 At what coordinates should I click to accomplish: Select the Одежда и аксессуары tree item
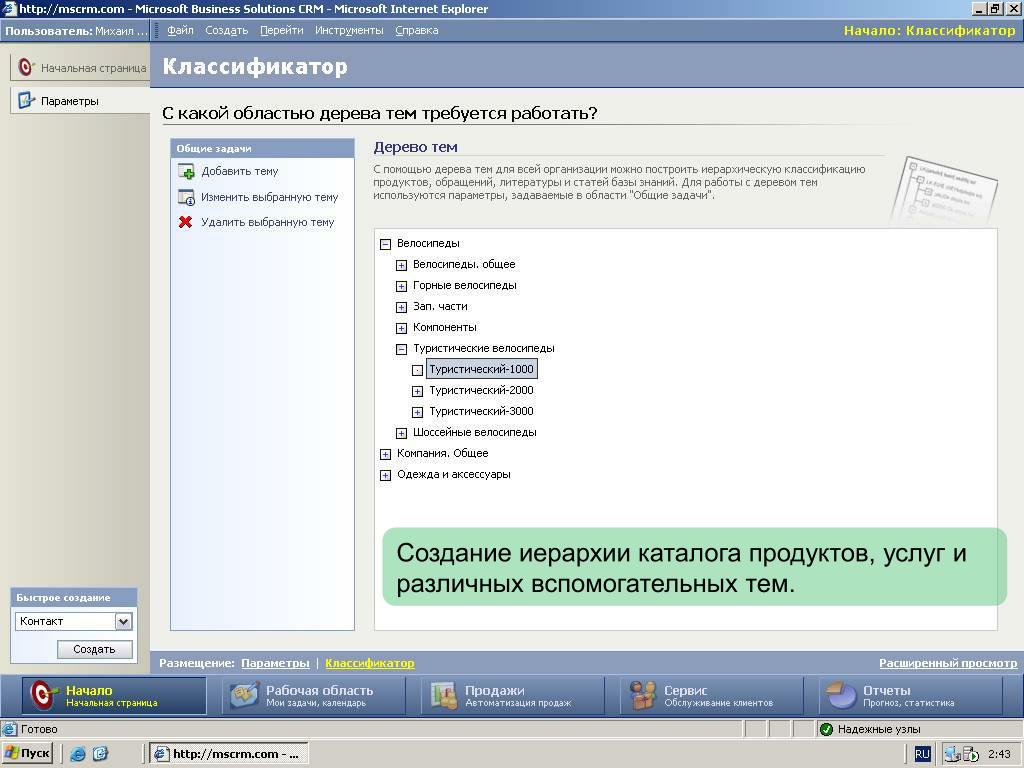click(454, 474)
